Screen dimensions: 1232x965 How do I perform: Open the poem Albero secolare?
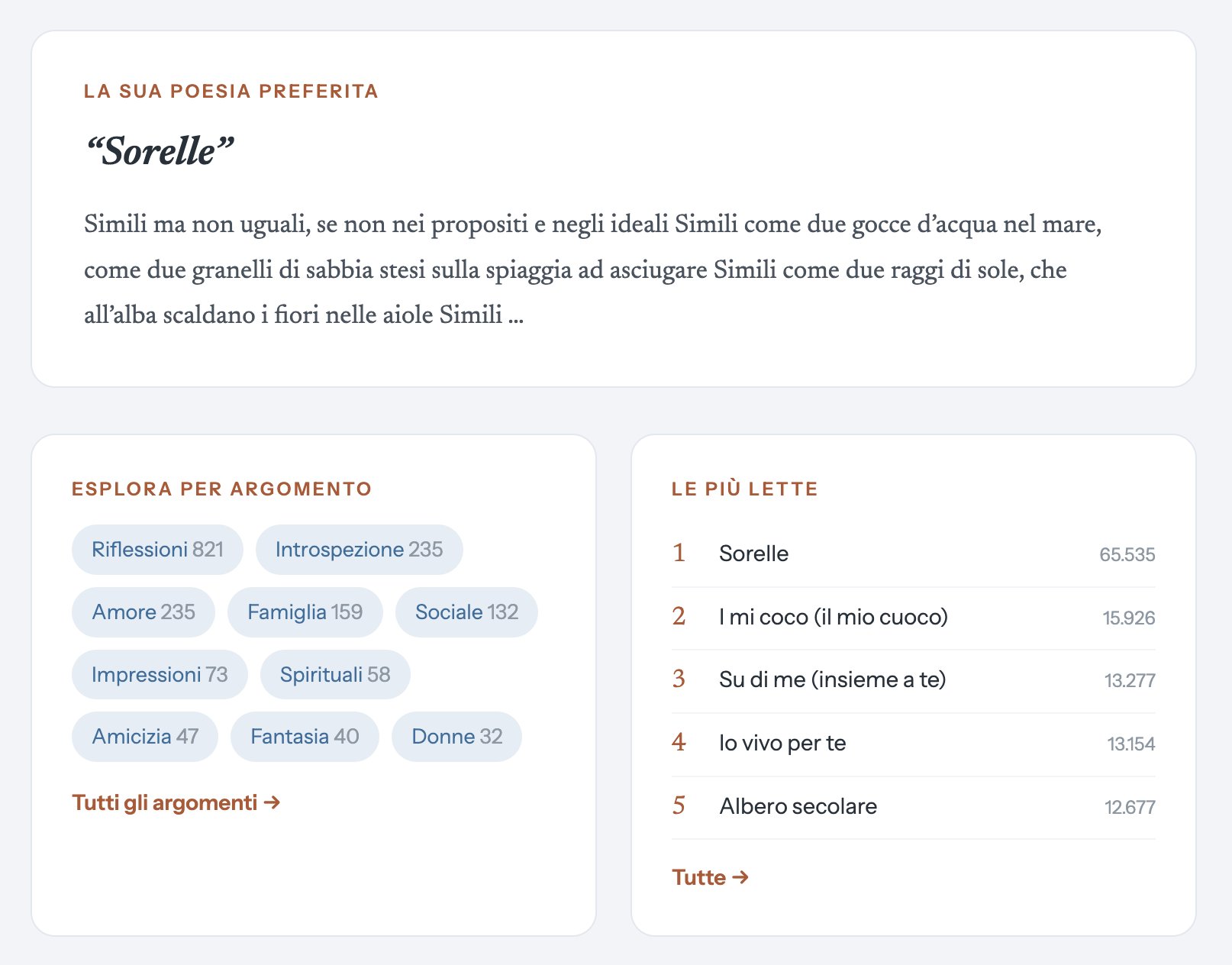[x=914, y=807]
